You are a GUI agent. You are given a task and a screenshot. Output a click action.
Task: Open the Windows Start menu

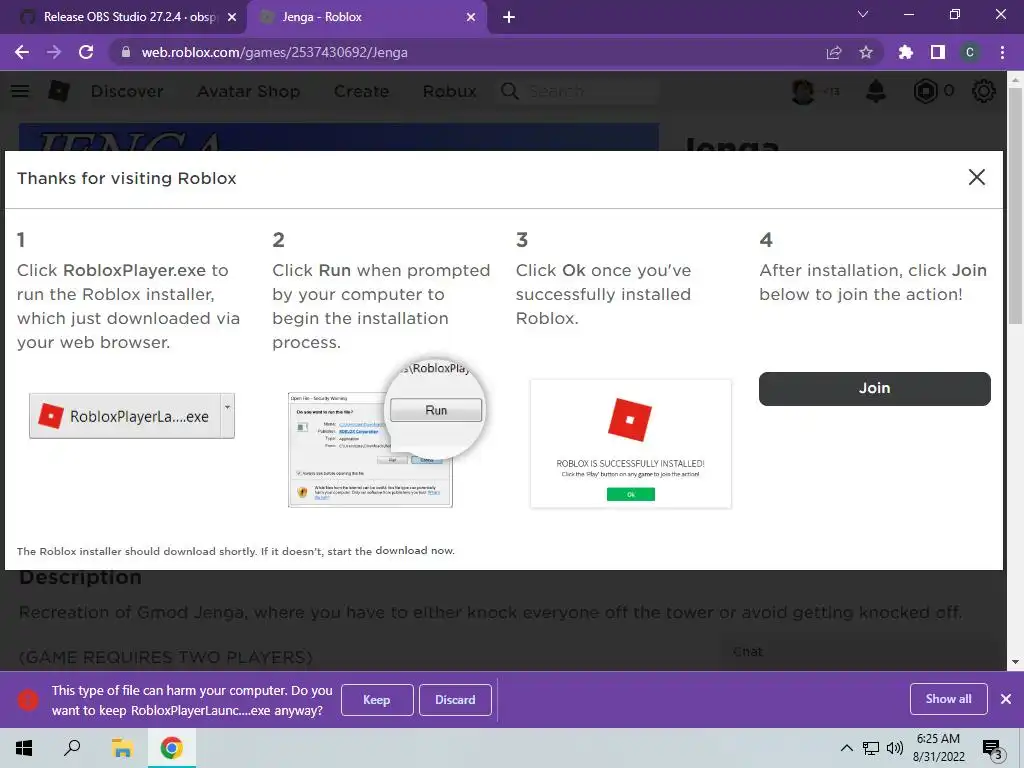(x=24, y=748)
